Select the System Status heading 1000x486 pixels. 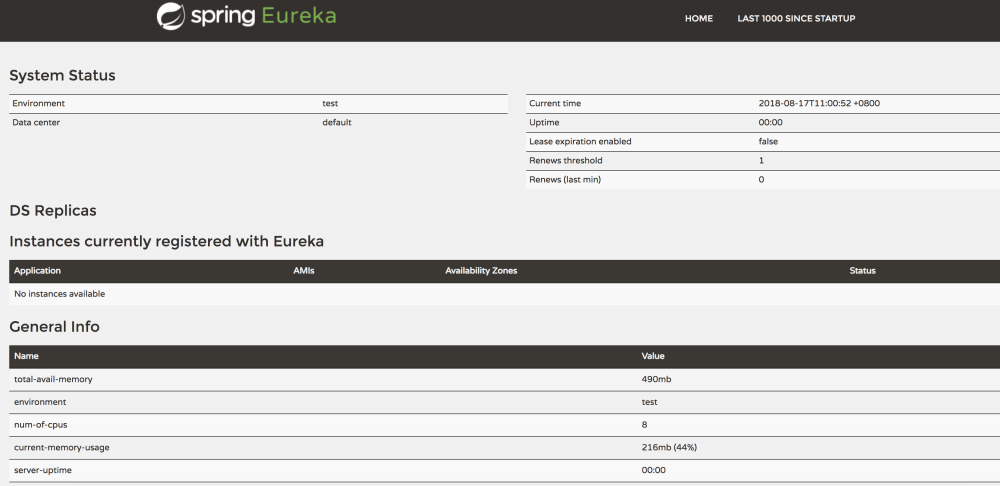(62, 75)
